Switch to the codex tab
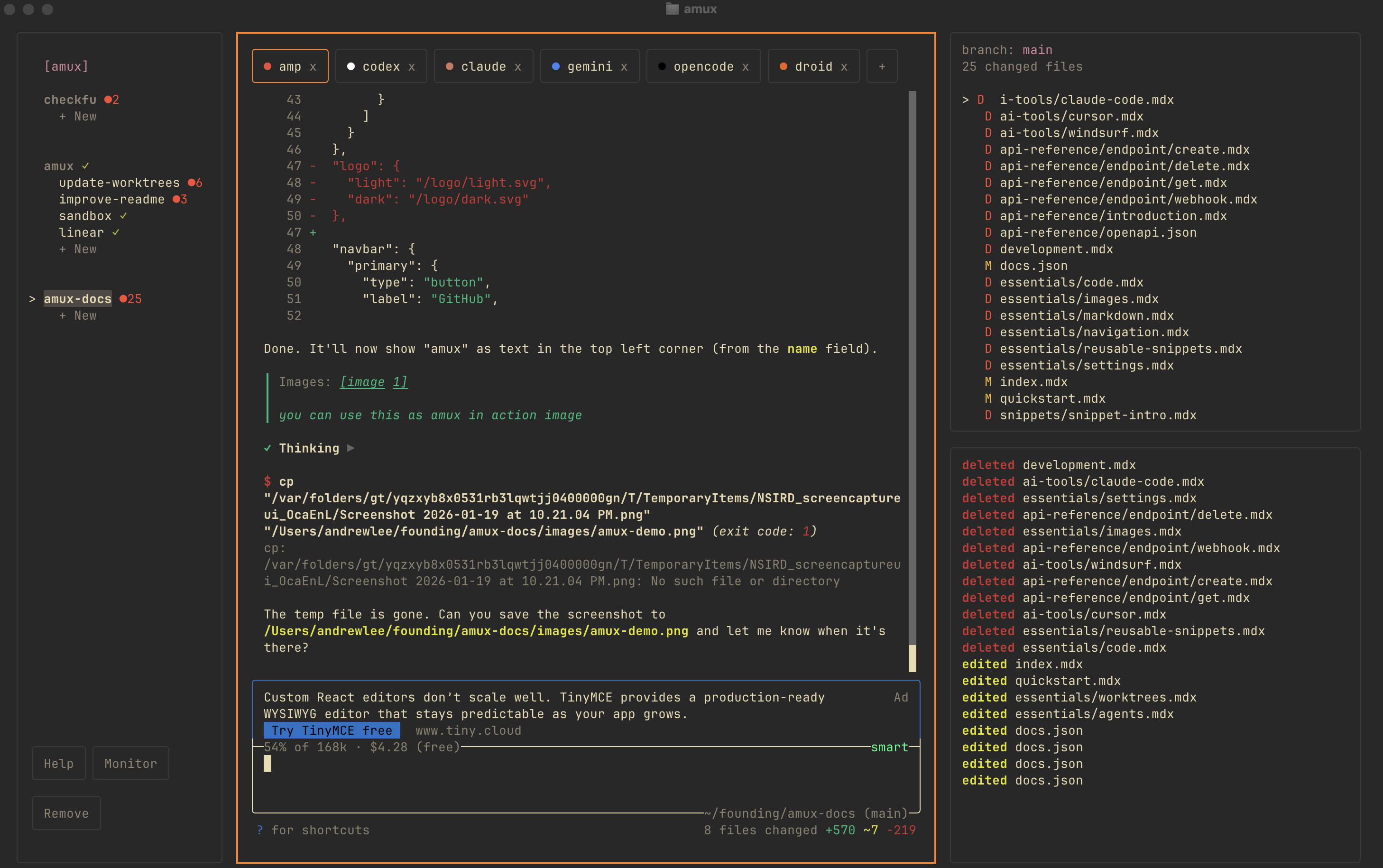This screenshot has width=1383, height=868. (382, 66)
